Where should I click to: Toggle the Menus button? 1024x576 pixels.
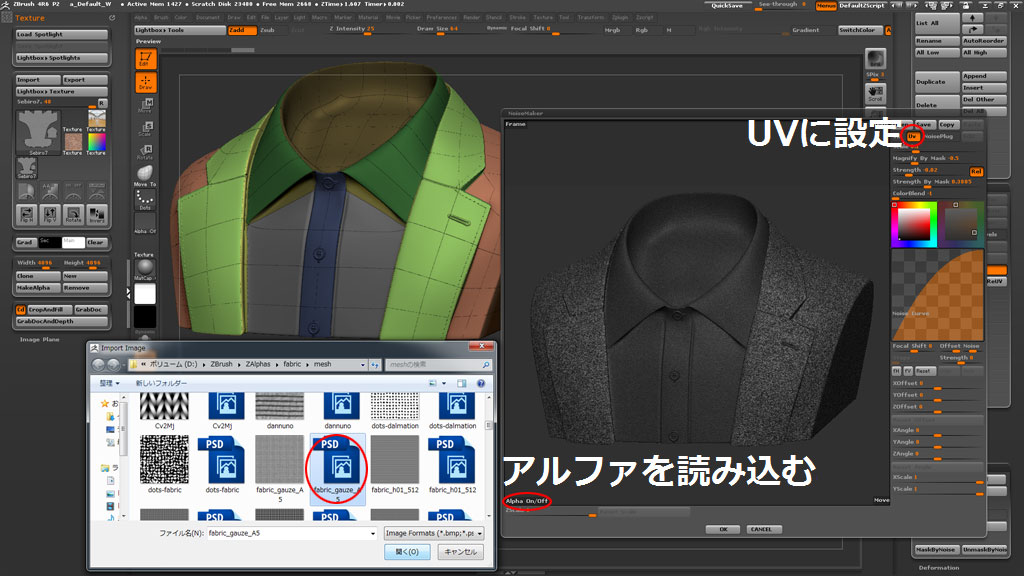click(x=826, y=5)
